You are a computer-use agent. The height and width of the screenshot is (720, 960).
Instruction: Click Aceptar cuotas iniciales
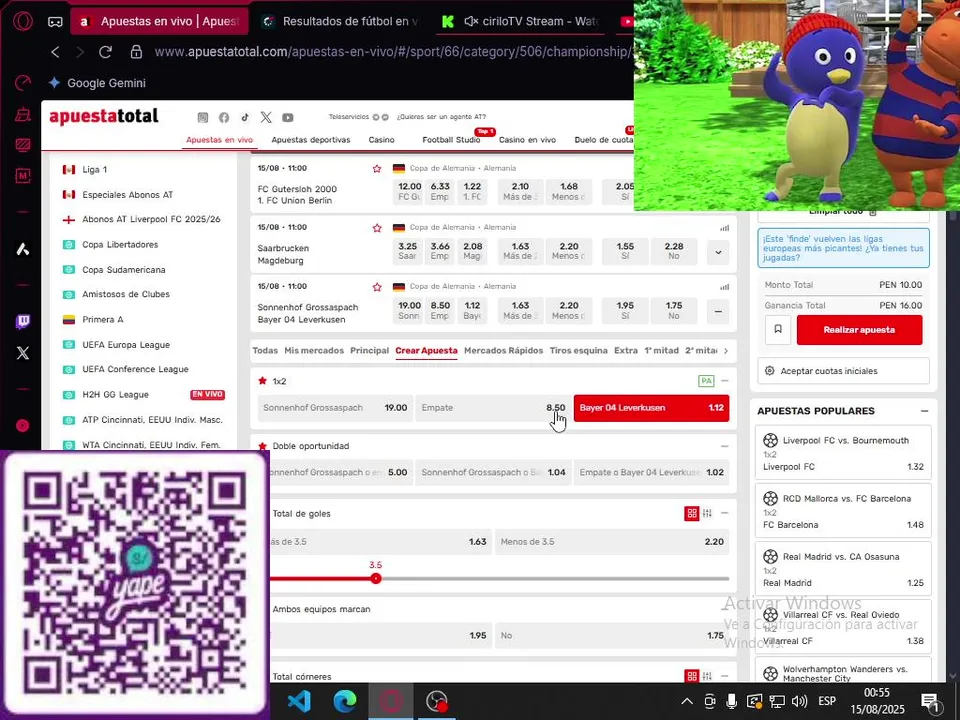[x=844, y=371]
